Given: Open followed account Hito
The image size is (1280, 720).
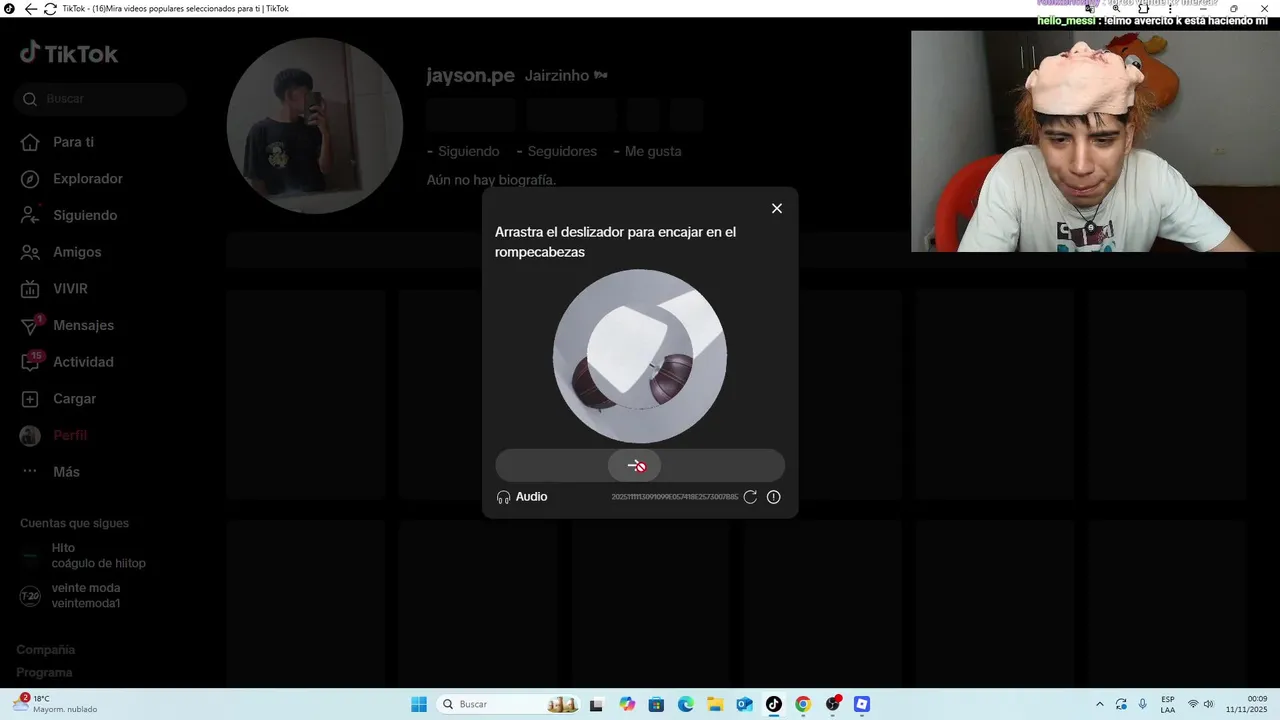Looking at the screenshot, I should click(83, 556).
